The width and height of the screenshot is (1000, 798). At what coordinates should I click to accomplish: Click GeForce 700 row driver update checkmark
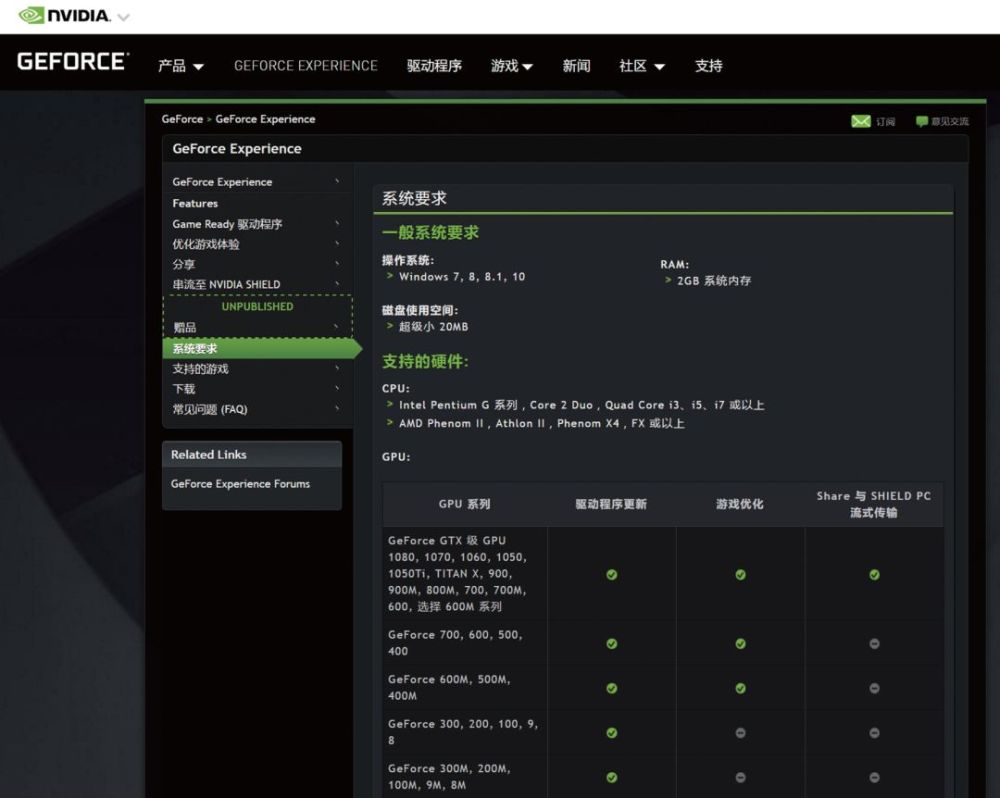612,644
